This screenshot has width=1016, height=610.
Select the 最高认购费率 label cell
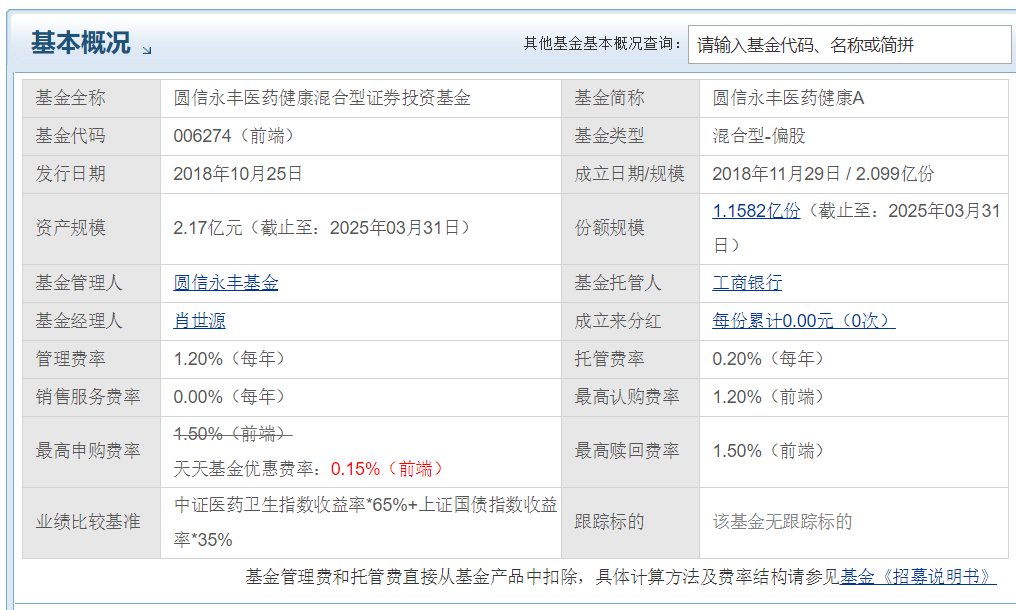(x=630, y=397)
